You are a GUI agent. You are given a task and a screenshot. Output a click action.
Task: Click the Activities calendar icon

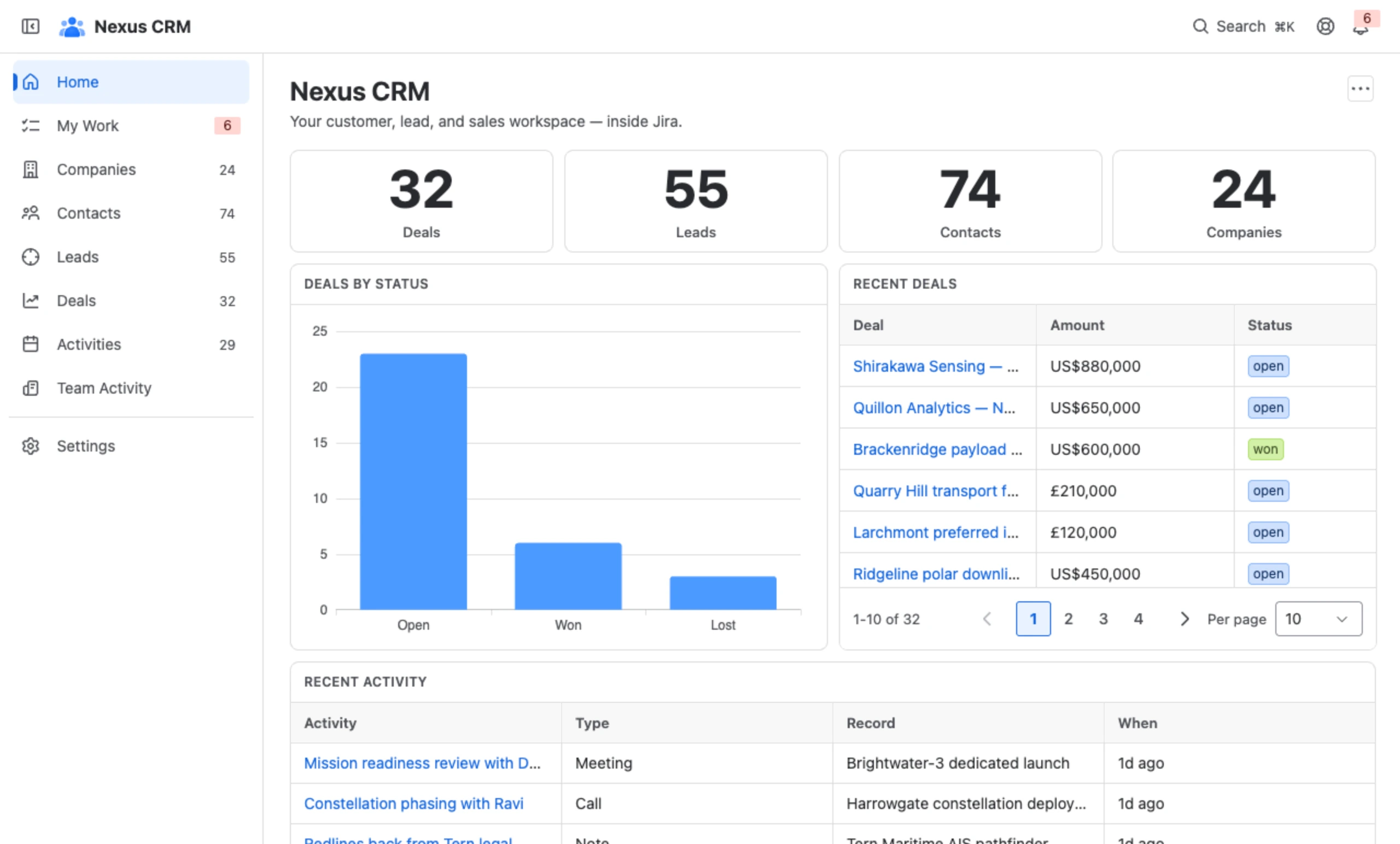[31, 344]
